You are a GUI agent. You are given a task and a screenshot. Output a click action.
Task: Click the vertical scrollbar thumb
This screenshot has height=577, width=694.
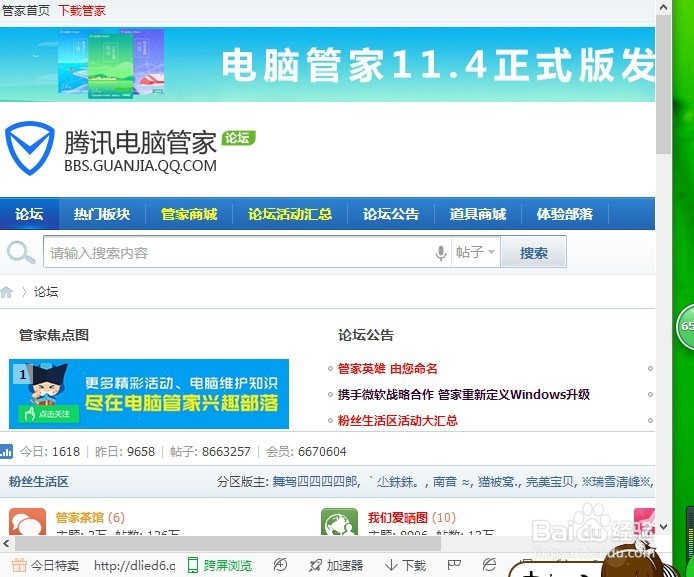(663, 84)
